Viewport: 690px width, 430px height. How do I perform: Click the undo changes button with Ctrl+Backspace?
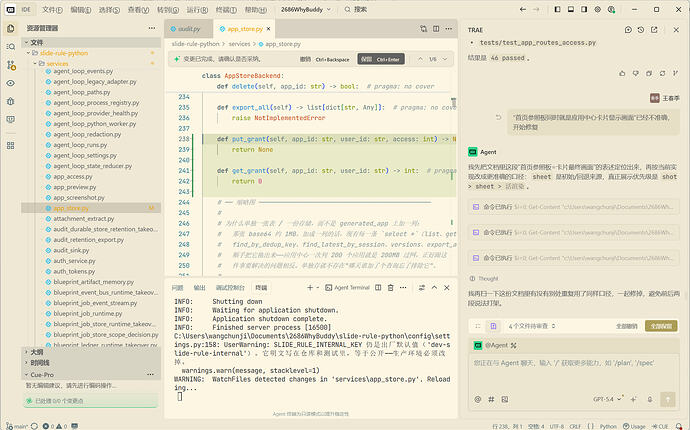coord(324,59)
